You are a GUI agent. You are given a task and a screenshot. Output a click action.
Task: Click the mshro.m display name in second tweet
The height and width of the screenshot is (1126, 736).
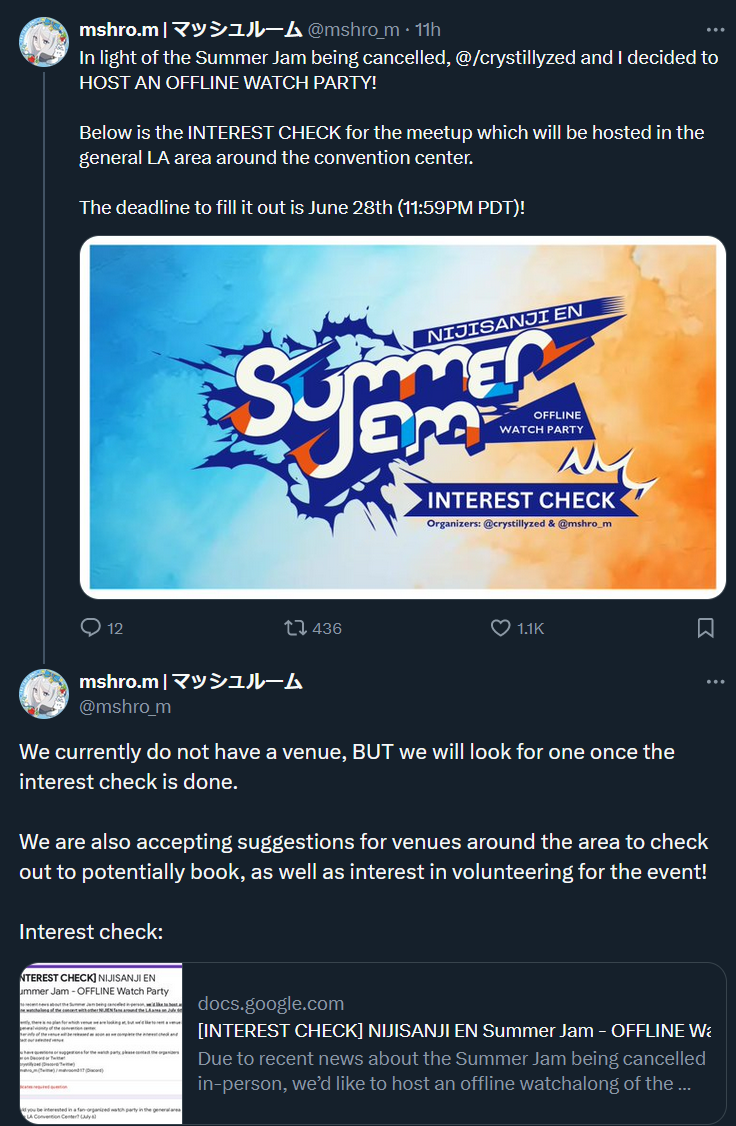(x=190, y=681)
